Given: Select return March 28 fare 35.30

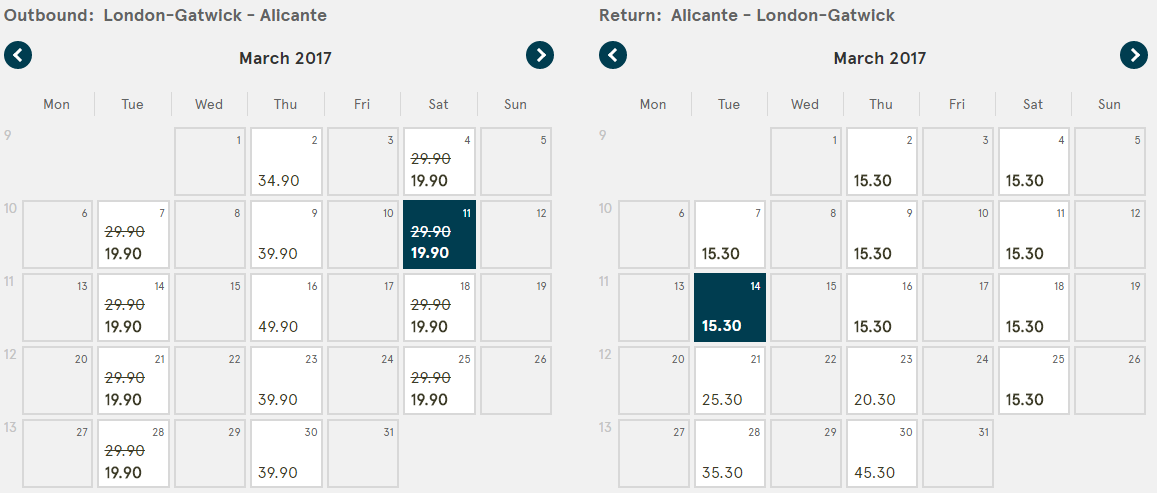Looking at the screenshot, I should [x=730, y=453].
